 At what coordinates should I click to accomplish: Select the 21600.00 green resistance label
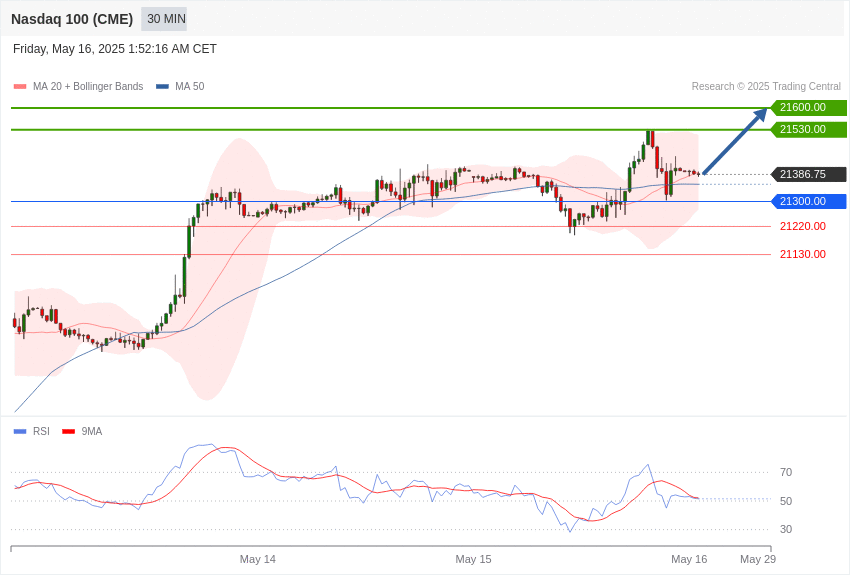point(808,108)
